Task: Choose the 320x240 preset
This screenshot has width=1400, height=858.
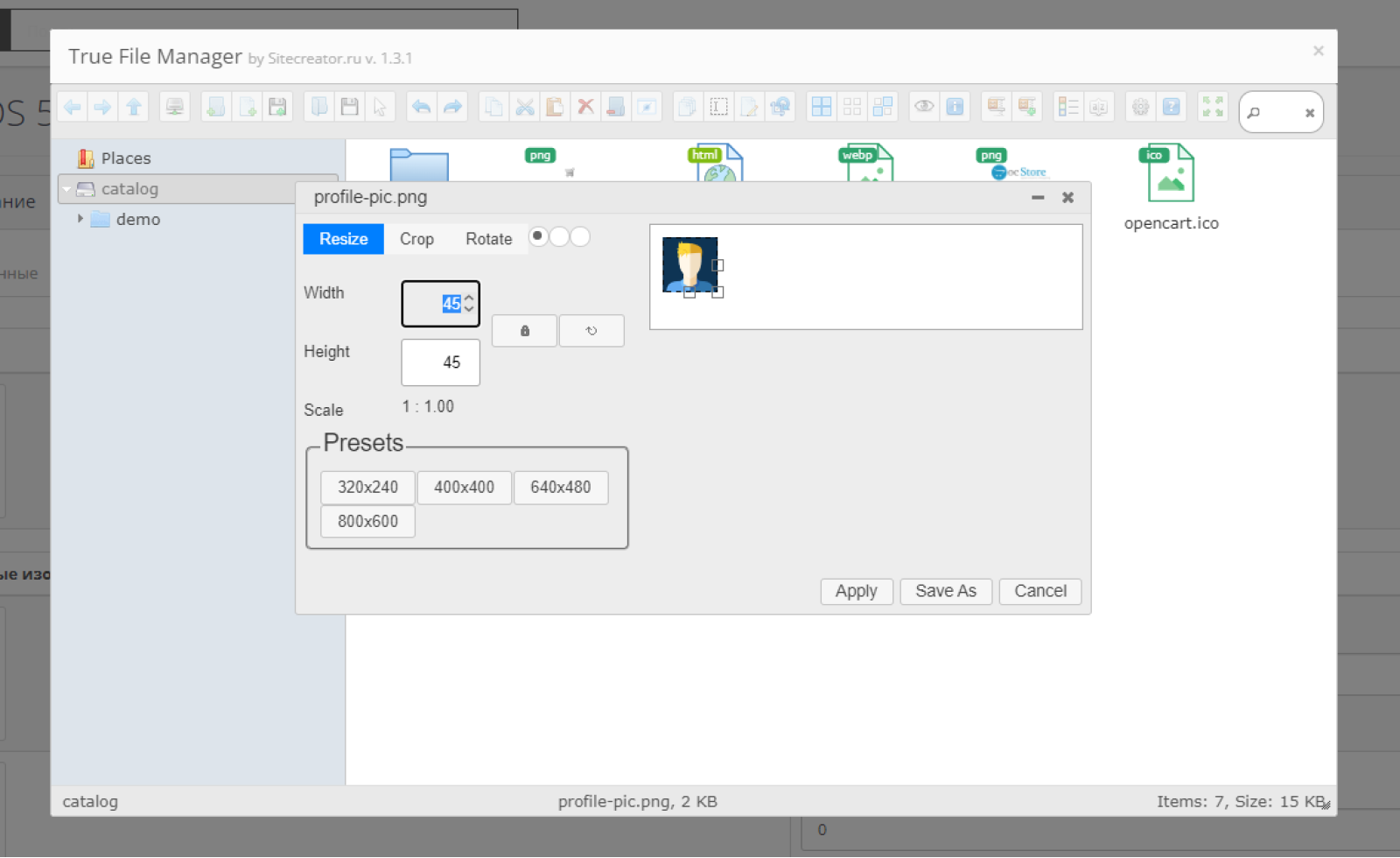Action: 367,488
